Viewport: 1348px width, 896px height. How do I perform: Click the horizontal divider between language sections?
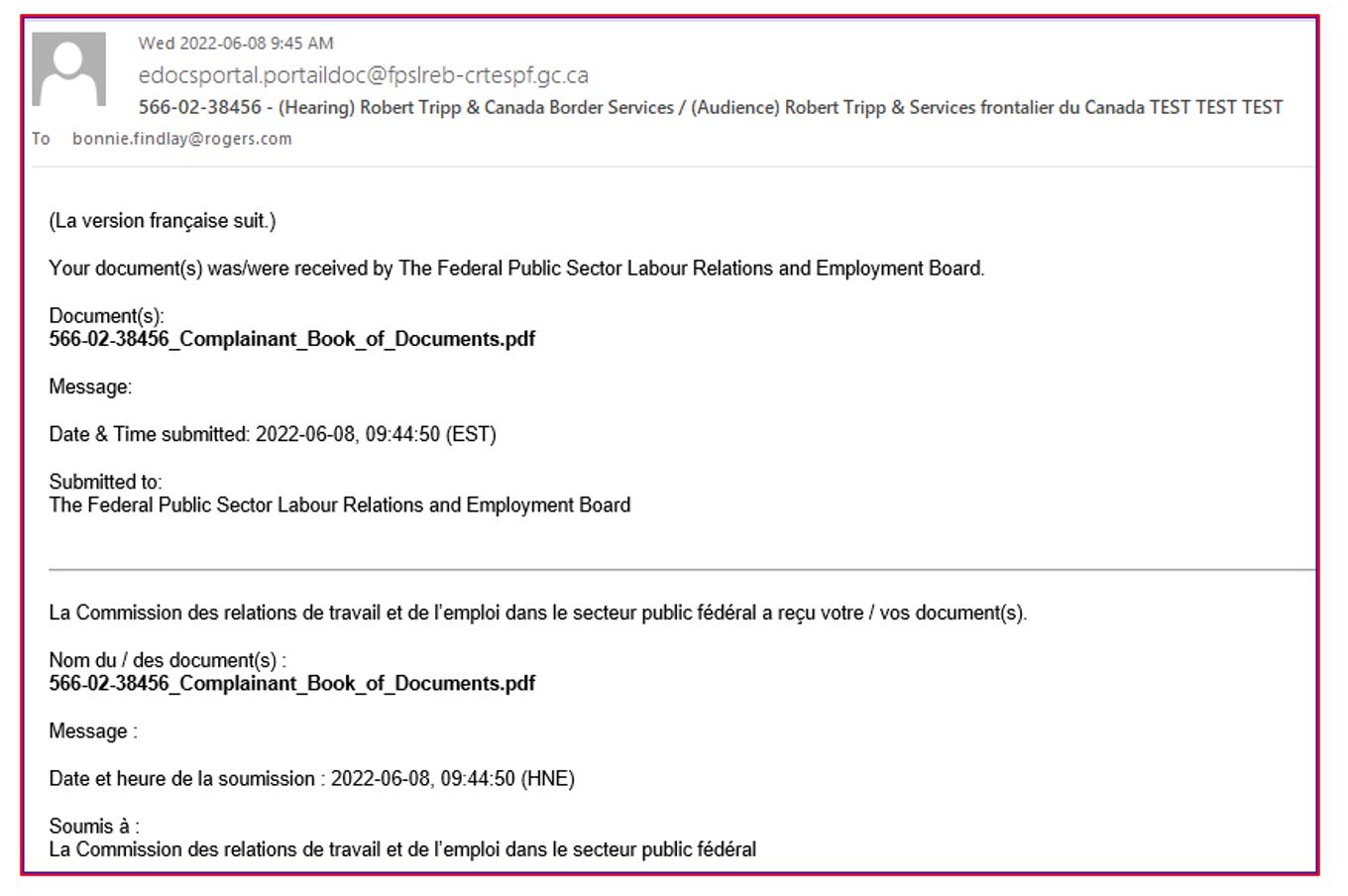674,567
